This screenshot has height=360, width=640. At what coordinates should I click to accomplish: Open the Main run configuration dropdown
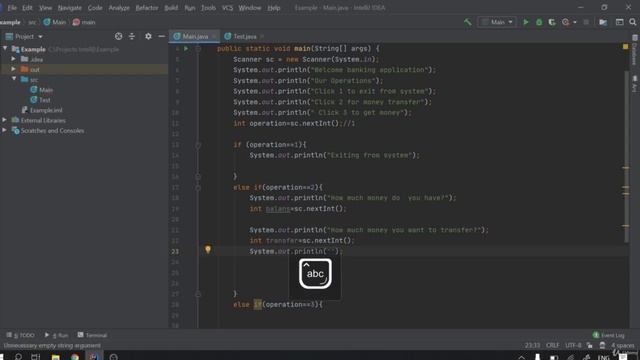point(497,22)
